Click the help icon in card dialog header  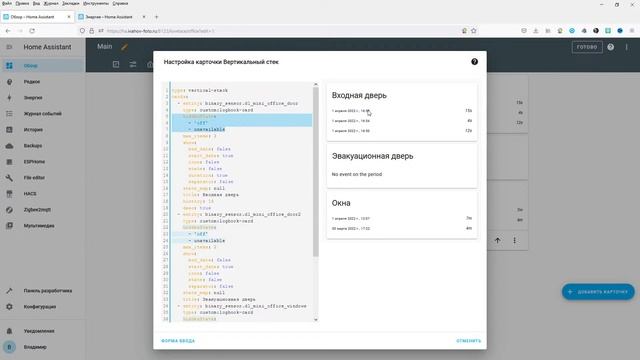coord(474,62)
